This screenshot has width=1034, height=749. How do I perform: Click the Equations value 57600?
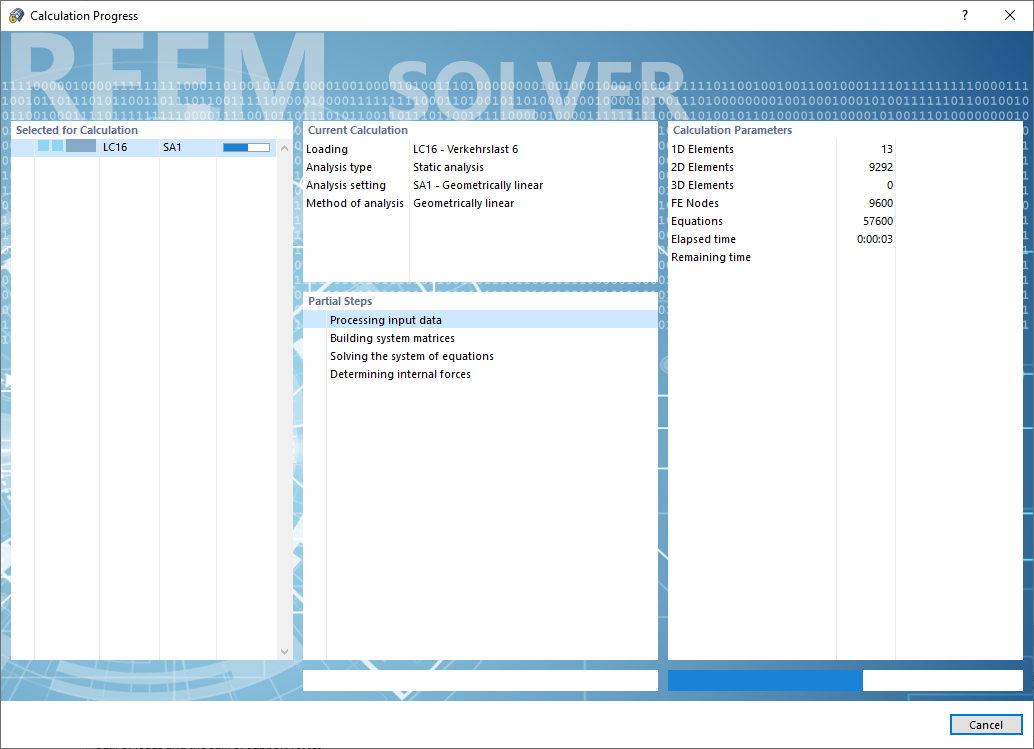click(x=878, y=221)
